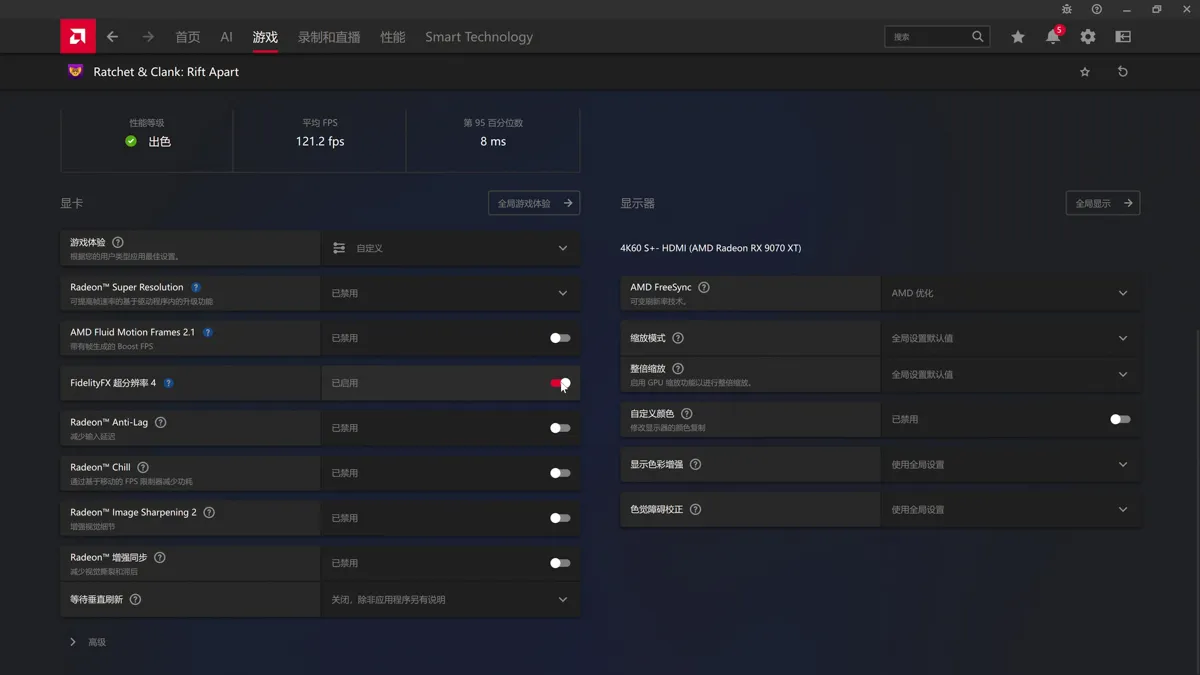Enable Radeon 增强同步 toggle
The height and width of the screenshot is (675, 1200).
click(x=560, y=563)
